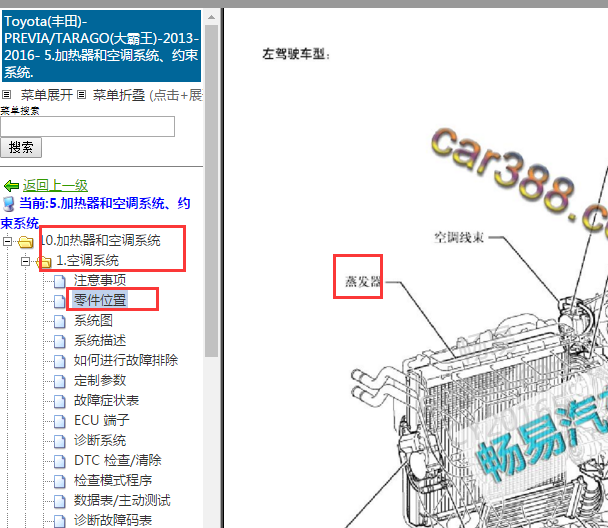This screenshot has width=608, height=528.
Task: Click the document icon beside 故障症状表
Action: (59, 401)
